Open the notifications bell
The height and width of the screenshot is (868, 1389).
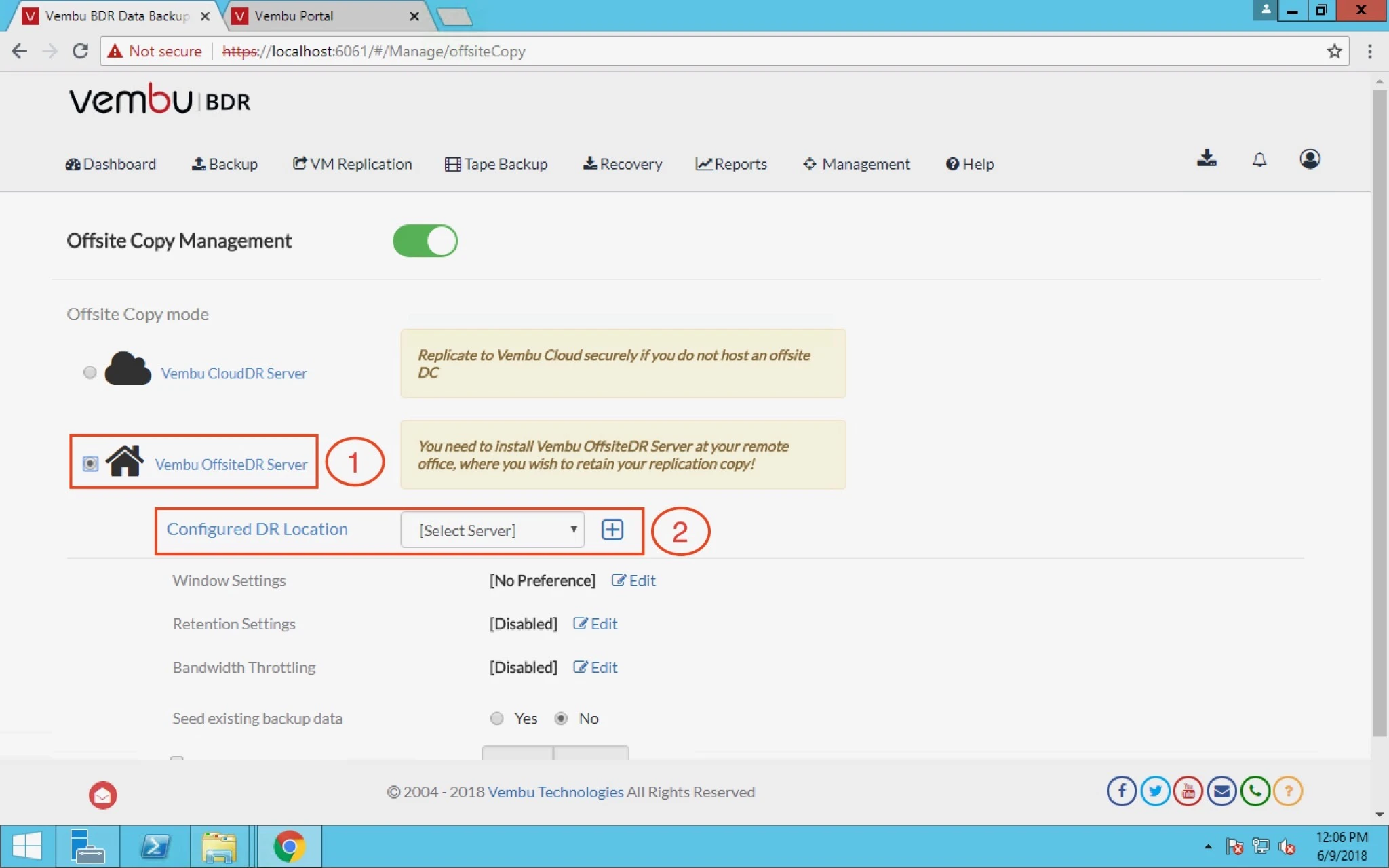click(1259, 160)
